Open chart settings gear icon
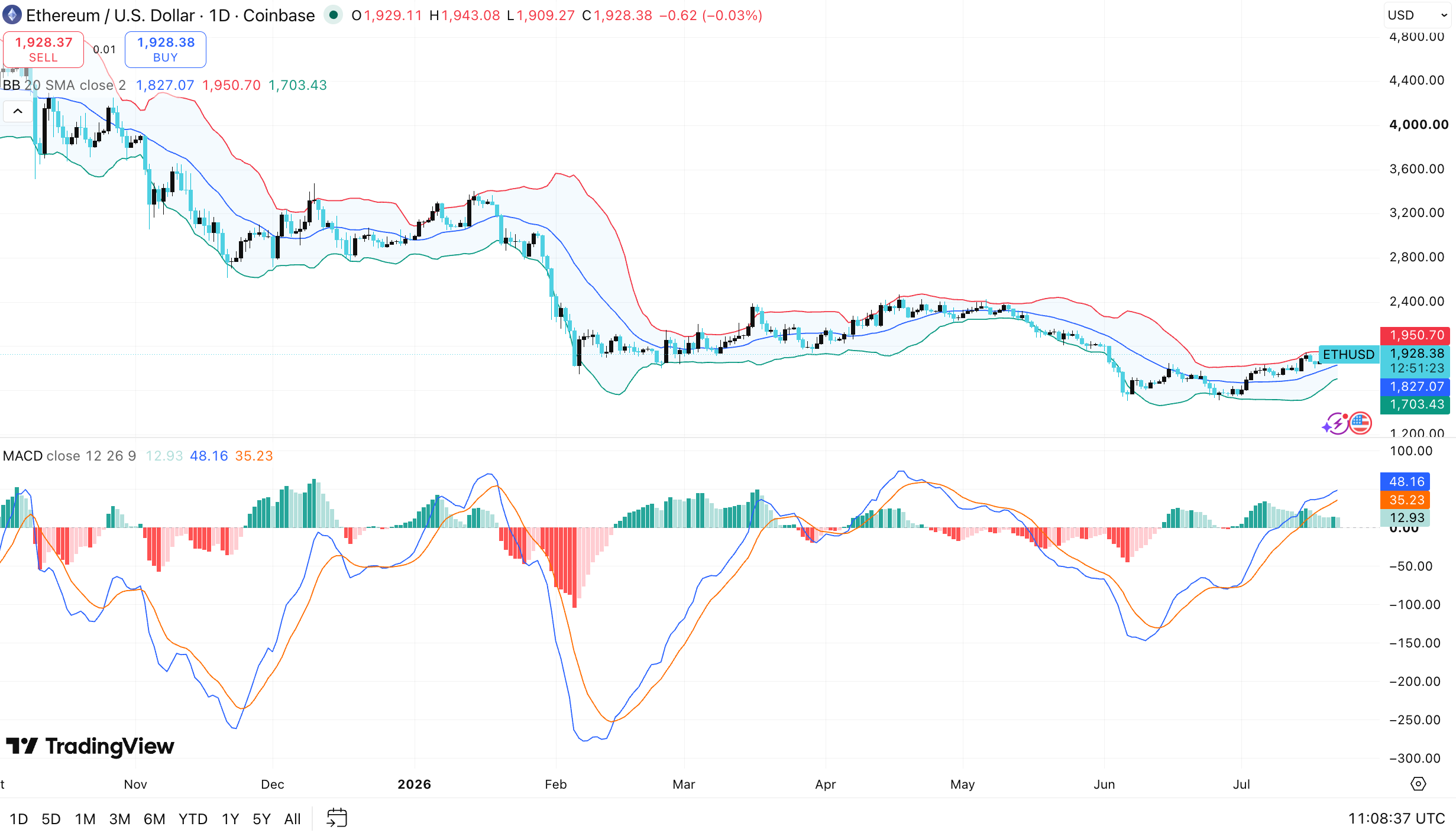The height and width of the screenshot is (836, 1456). (x=1418, y=784)
